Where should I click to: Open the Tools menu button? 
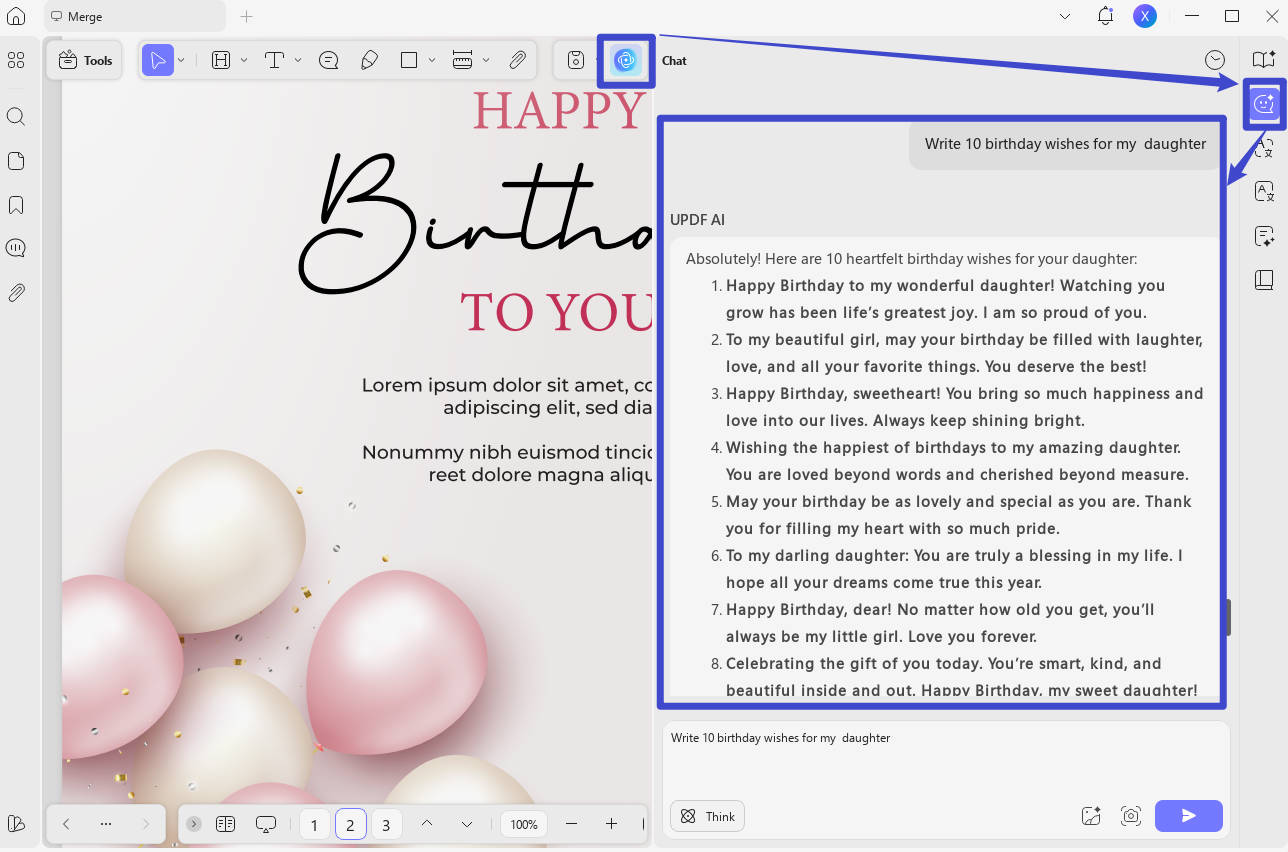click(85, 60)
